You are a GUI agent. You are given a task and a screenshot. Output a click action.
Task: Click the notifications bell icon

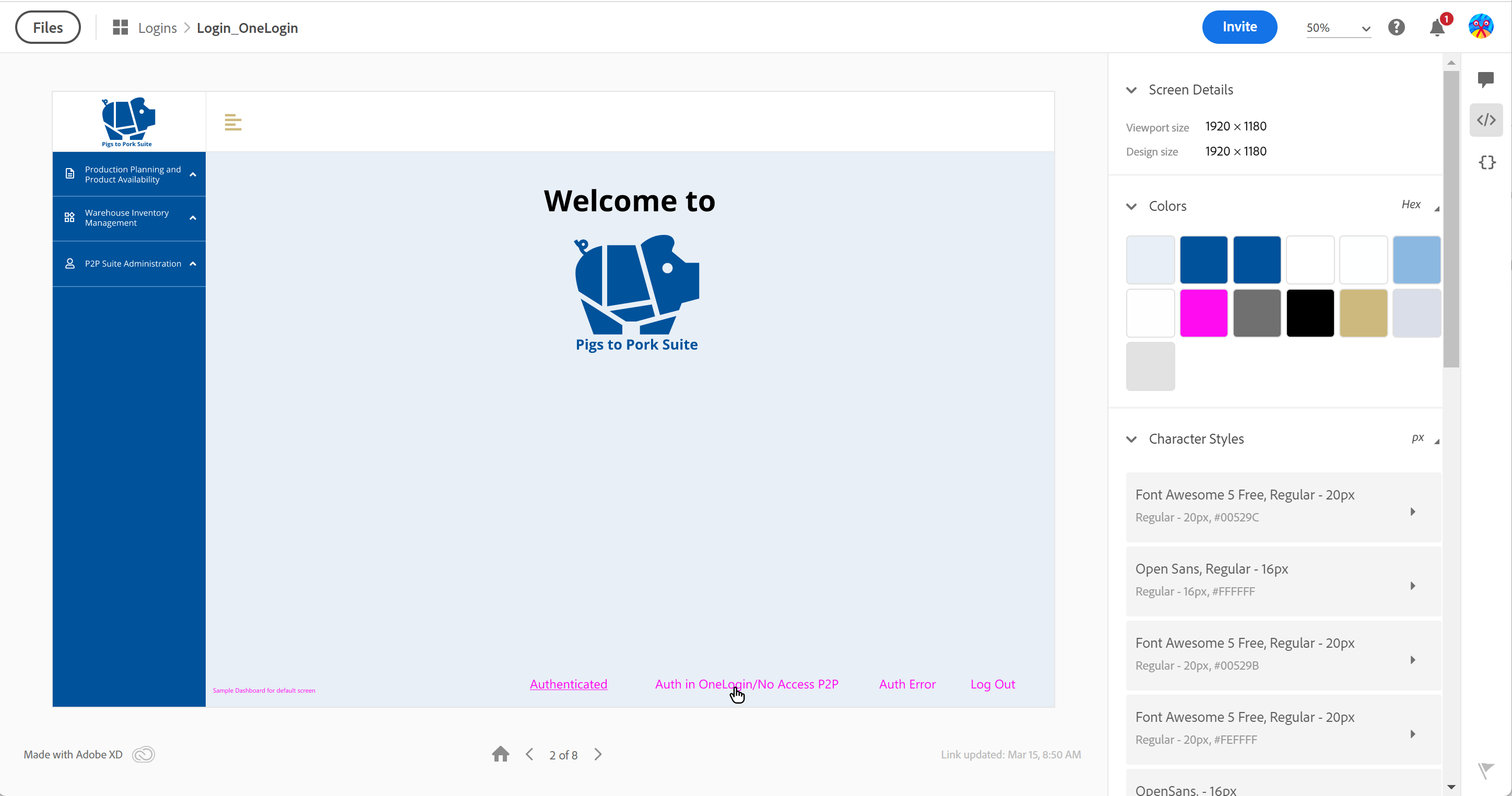coord(1437,28)
